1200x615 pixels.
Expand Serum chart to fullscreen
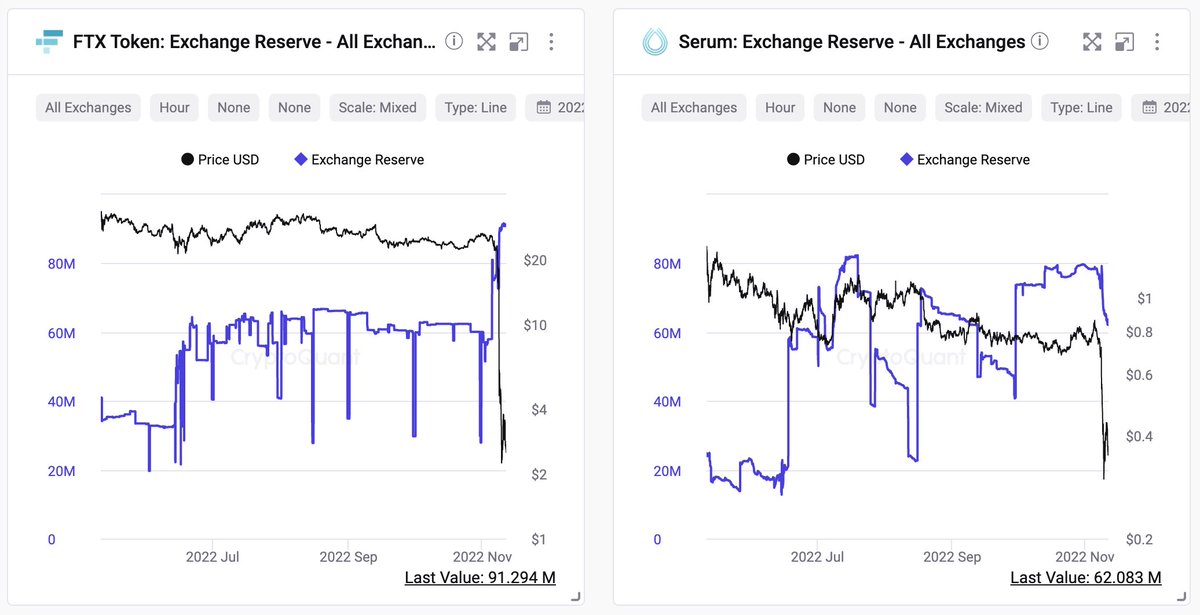[1092, 41]
